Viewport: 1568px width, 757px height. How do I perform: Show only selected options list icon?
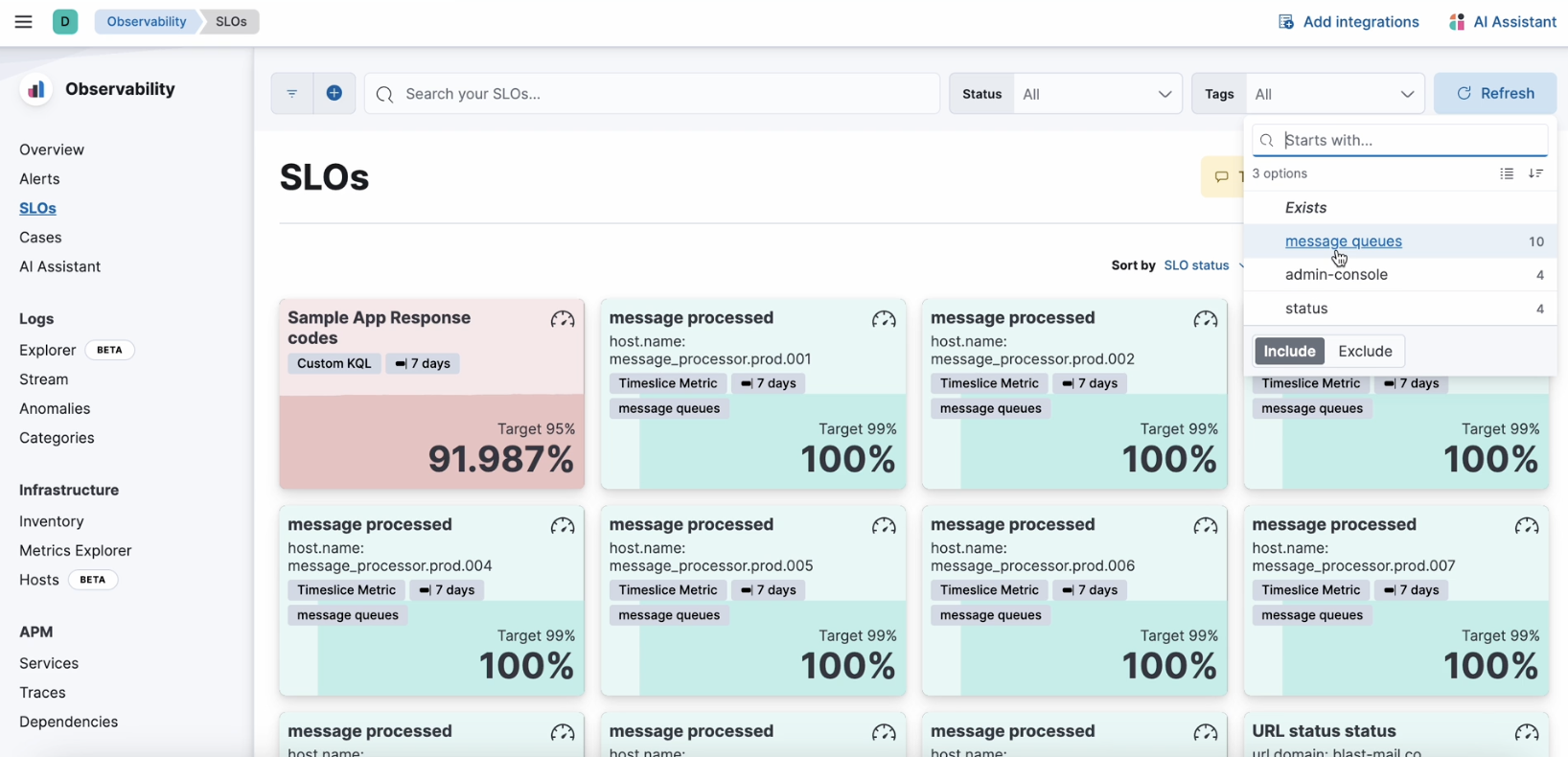click(1507, 173)
